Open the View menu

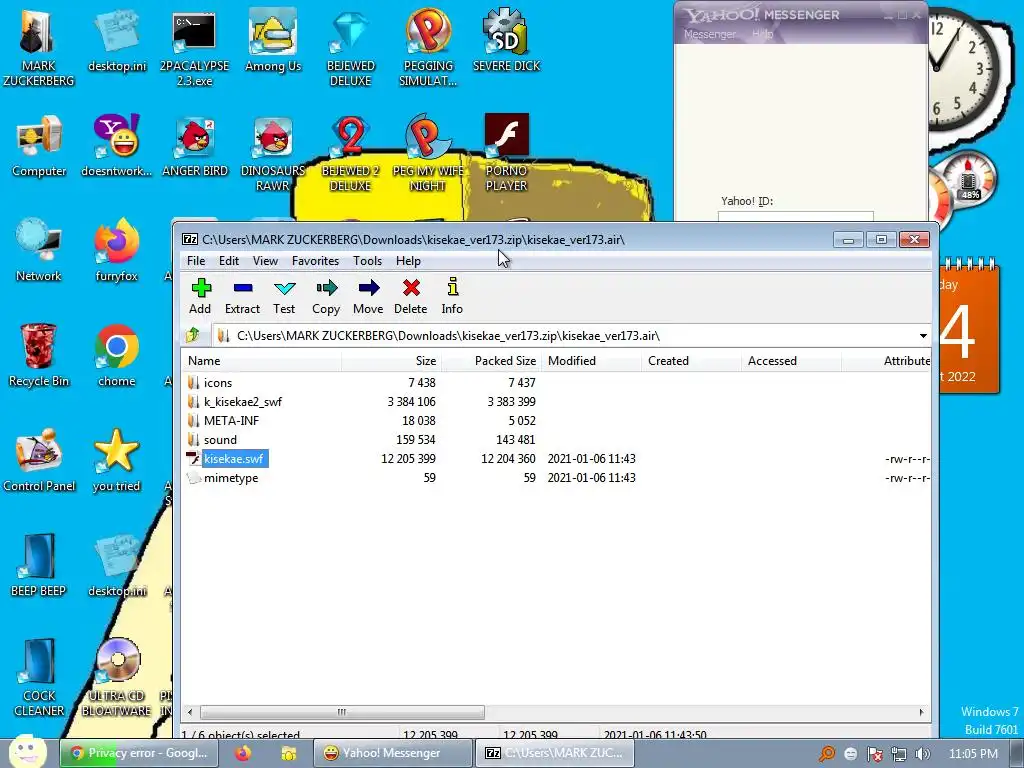(x=265, y=261)
